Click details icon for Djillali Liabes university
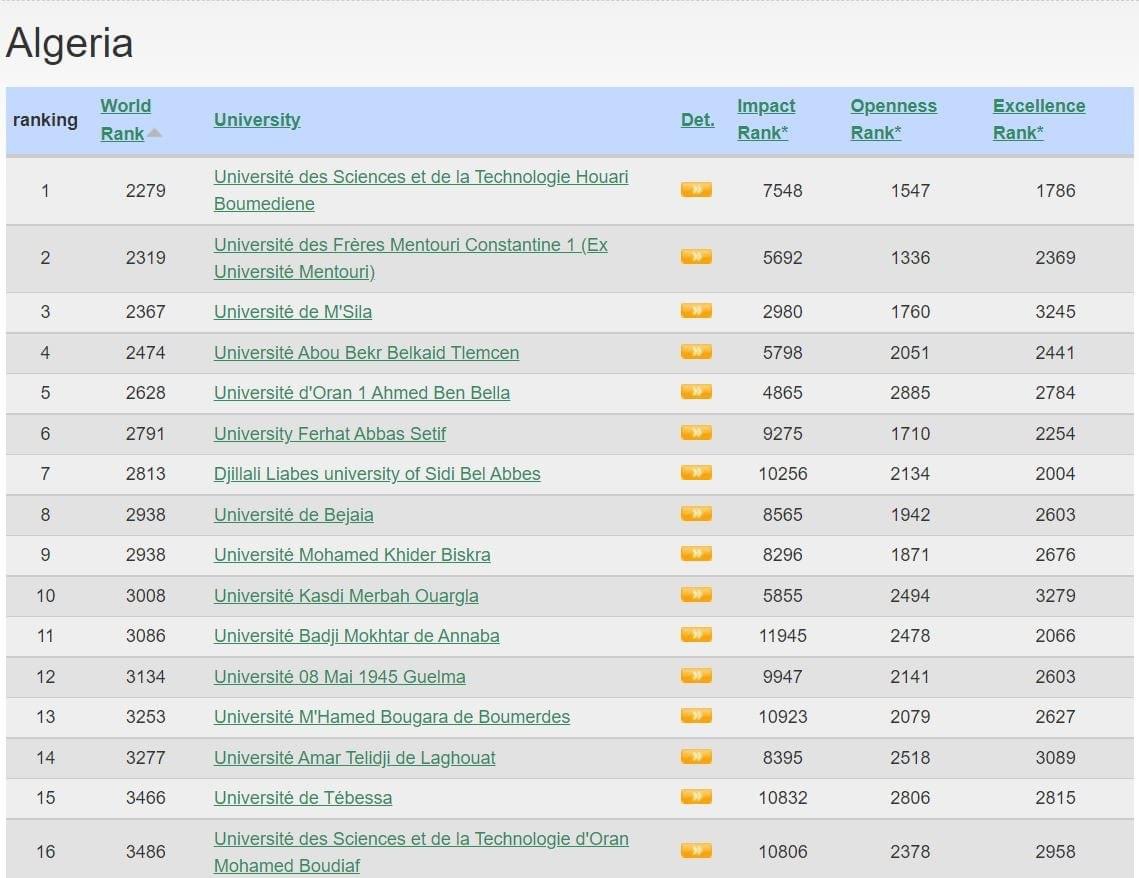This screenshot has width=1139, height=878. [x=696, y=473]
